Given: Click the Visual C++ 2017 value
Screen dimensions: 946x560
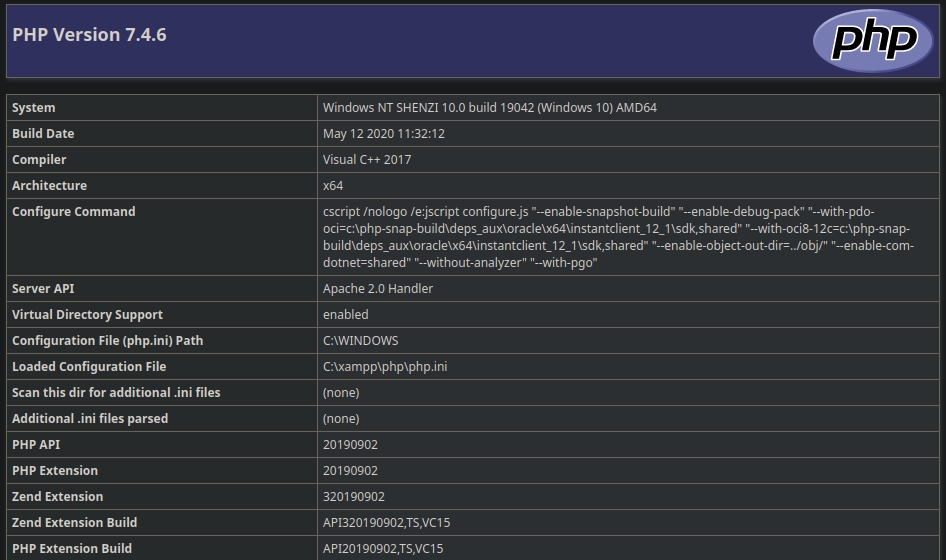Looking at the screenshot, I should 366,160.
